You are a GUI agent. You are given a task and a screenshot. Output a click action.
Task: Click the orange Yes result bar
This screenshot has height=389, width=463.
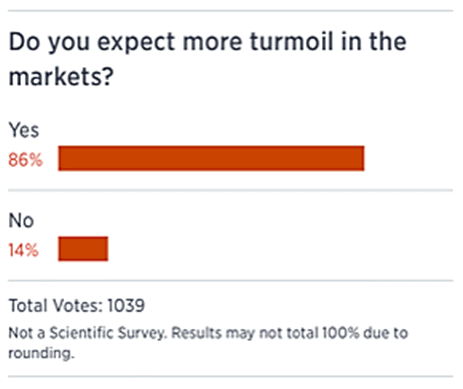click(x=211, y=158)
